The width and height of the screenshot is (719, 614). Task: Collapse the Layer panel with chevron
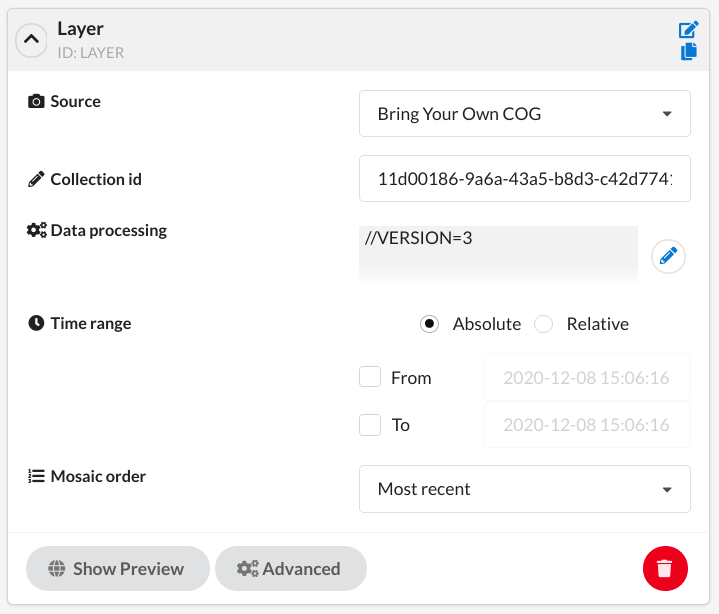click(31, 40)
